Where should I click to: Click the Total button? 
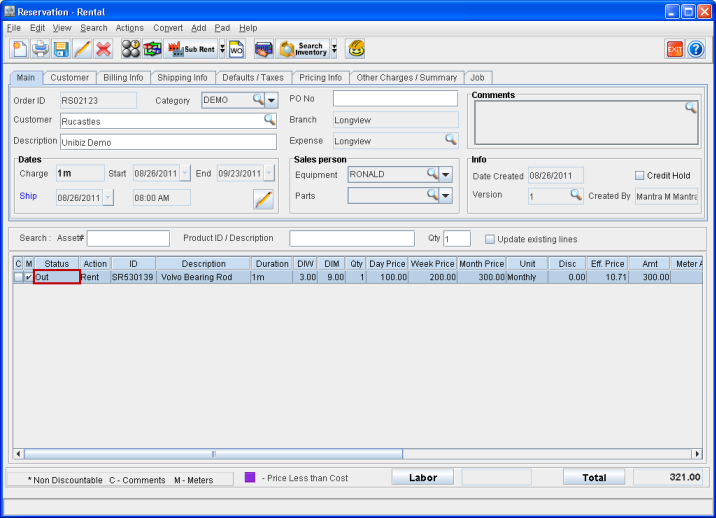[594, 477]
